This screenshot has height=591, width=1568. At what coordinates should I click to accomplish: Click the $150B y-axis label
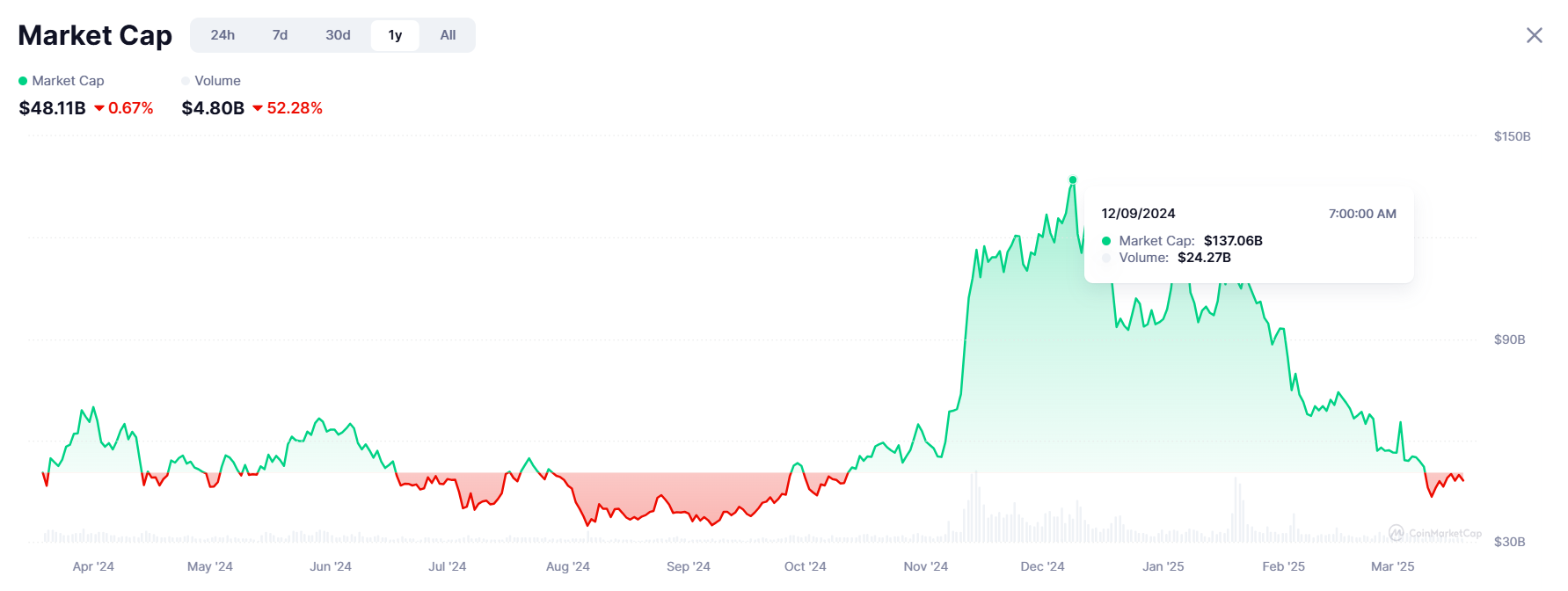coord(1512,136)
